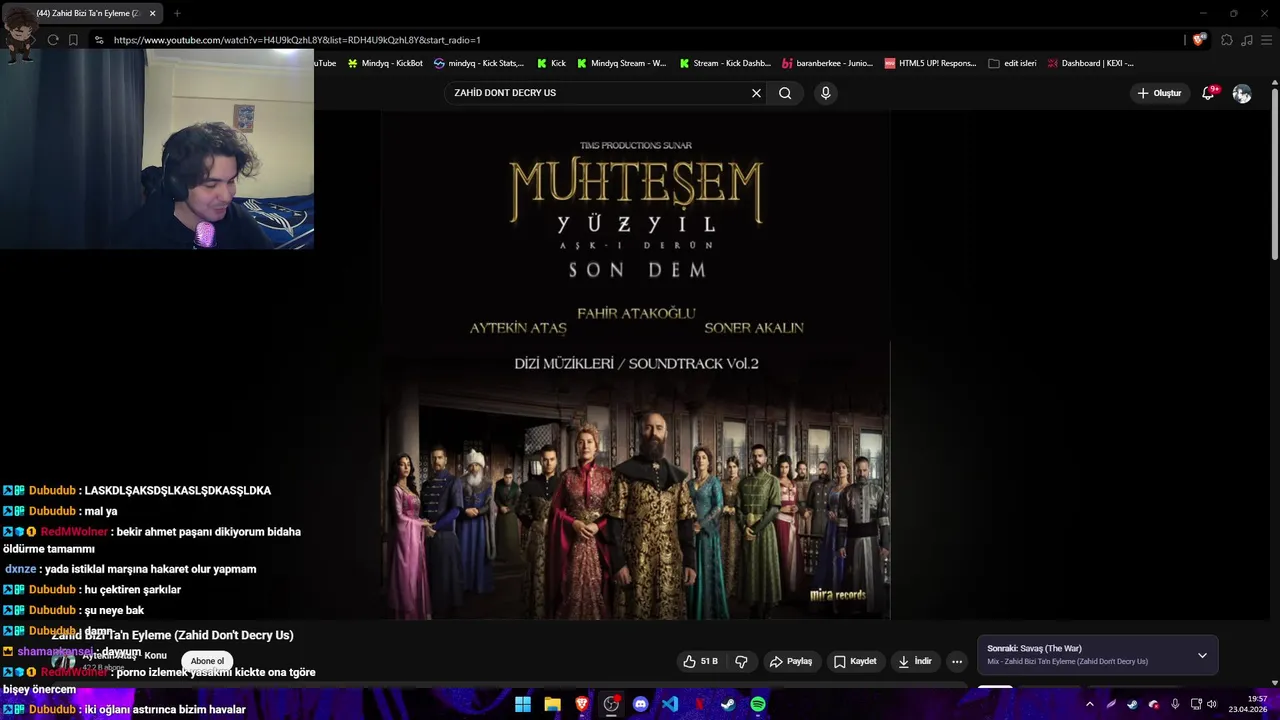Image resolution: width=1280 pixels, height=720 pixels.
Task: Open HTML5 UP! Responsive bookmark
Action: click(931, 63)
